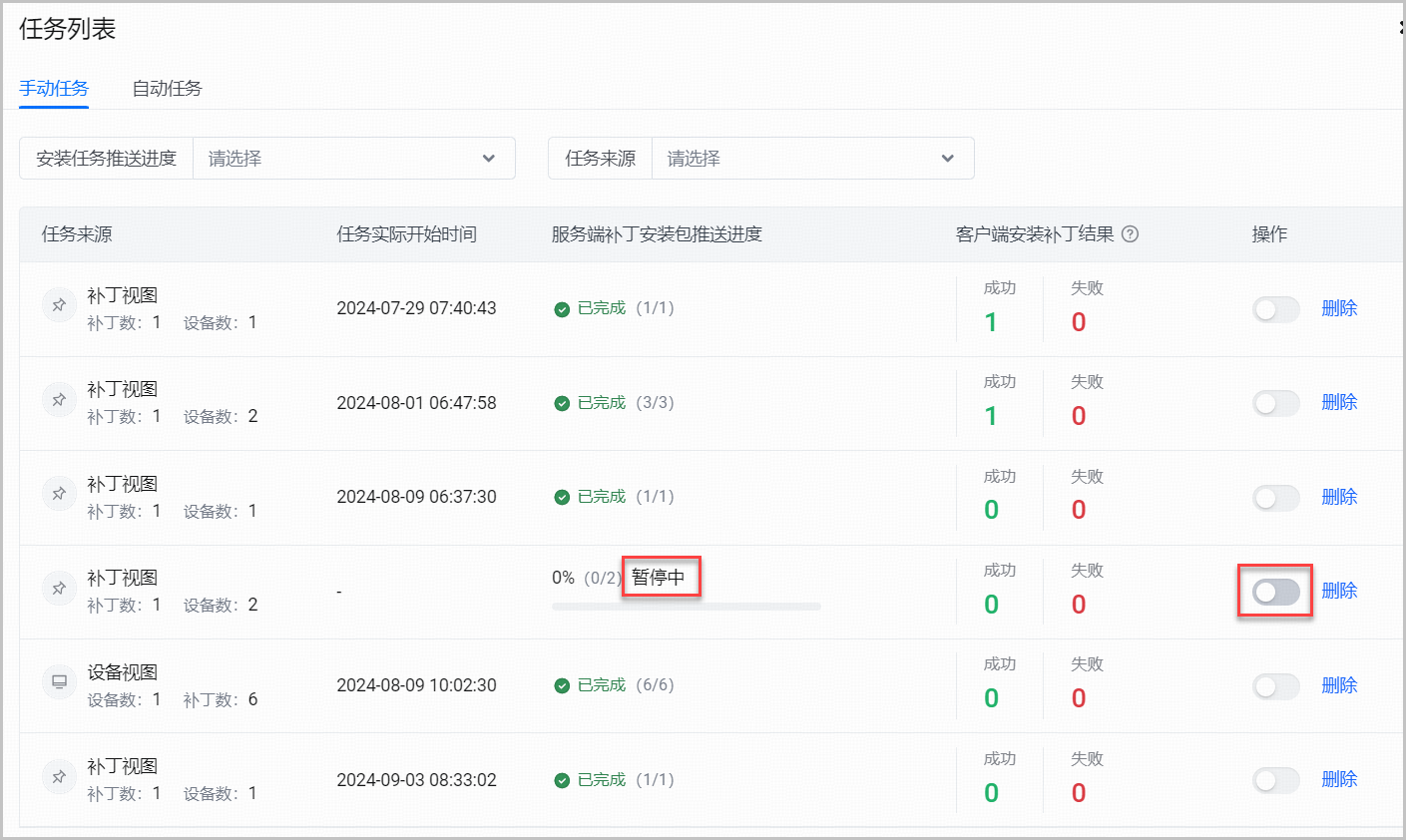
Task: Click the 设备视图 task source name
Action: pyautogui.click(x=123, y=672)
